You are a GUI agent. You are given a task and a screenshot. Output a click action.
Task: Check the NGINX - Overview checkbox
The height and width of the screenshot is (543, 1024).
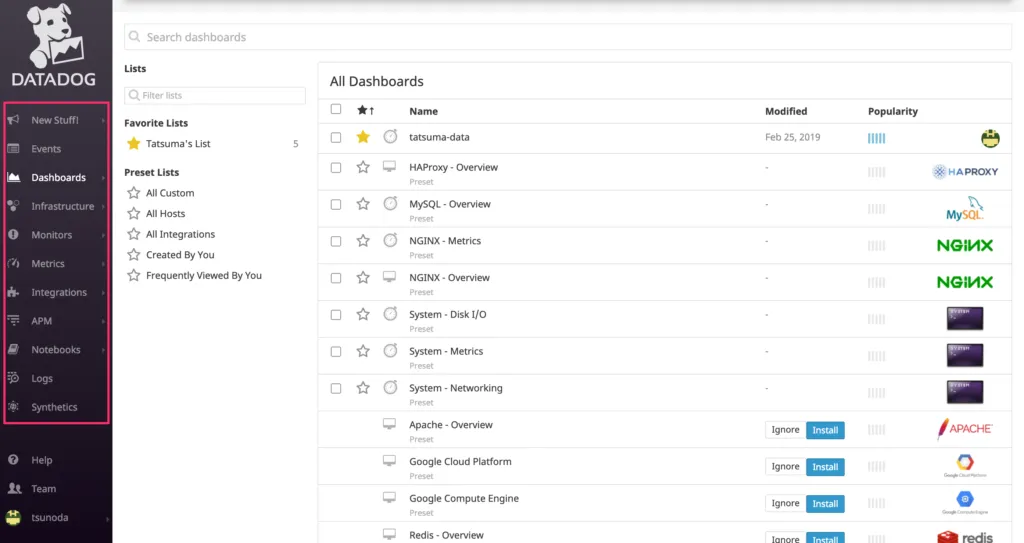click(x=336, y=278)
